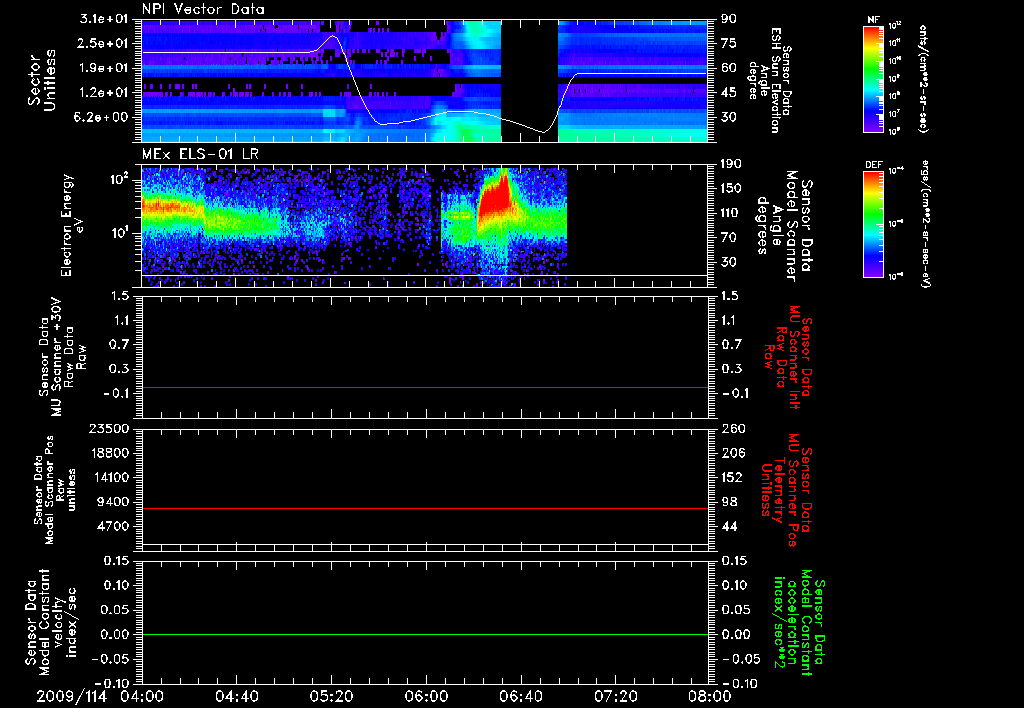The image size is (1024, 708).
Task: Click the "05:20" time axis label
Action: coord(331,696)
